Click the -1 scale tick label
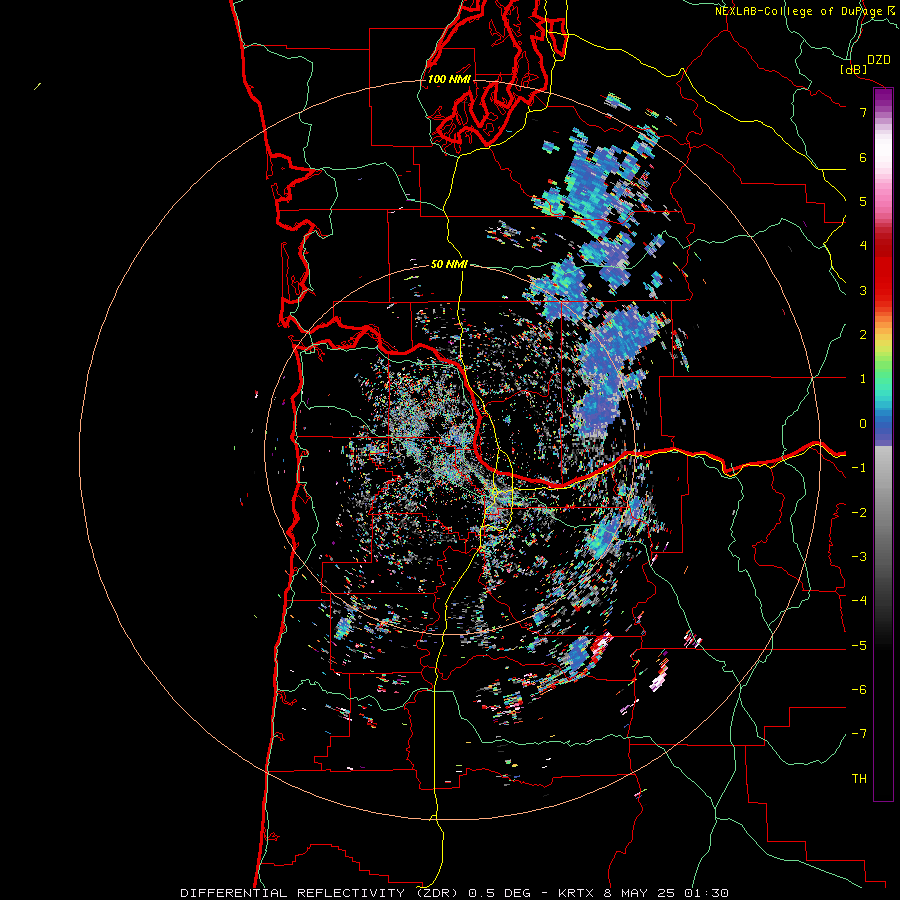Image resolution: width=900 pixels, height=900 pixels. tap(859, 468)
